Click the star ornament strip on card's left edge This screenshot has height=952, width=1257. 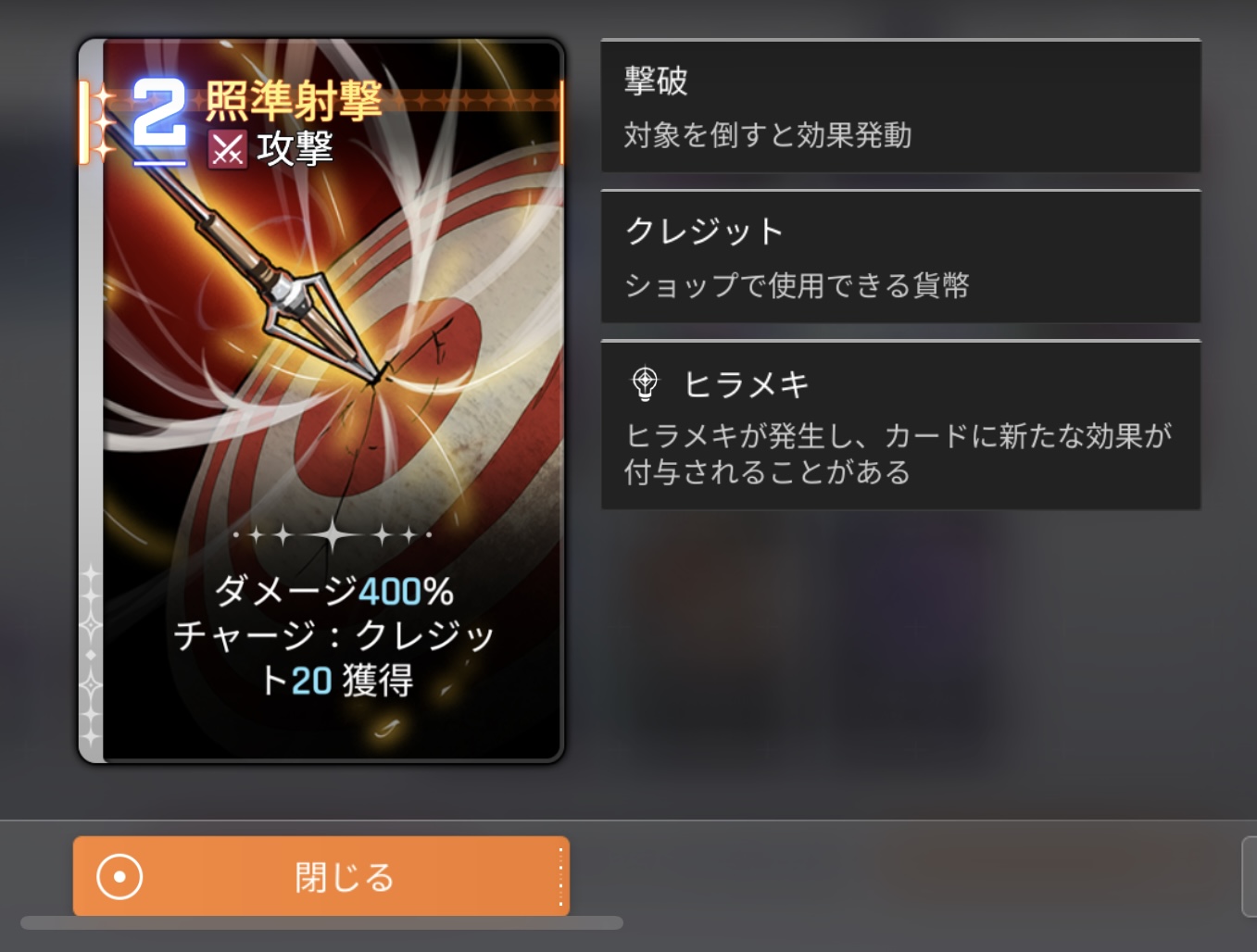tap(91, 655)
